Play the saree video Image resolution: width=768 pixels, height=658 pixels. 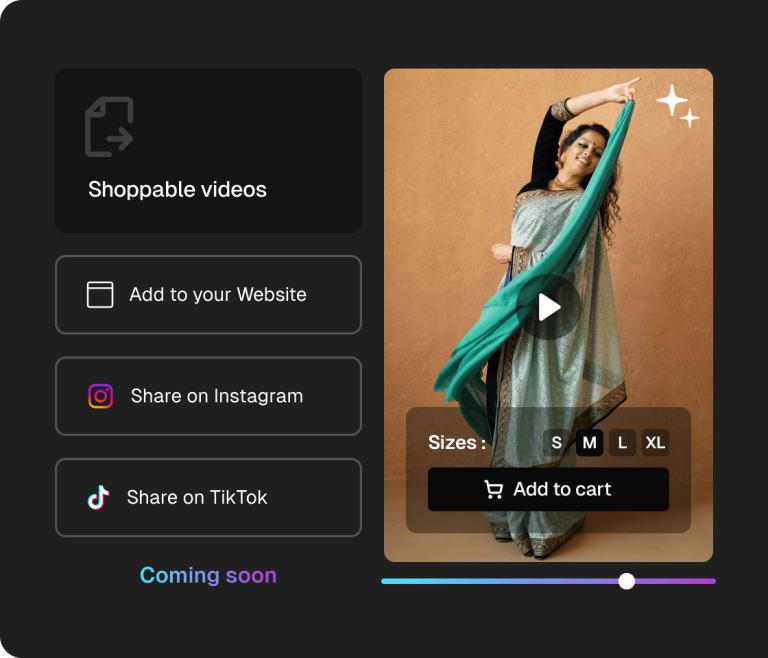pyautogui.click(x=549, y=307)
